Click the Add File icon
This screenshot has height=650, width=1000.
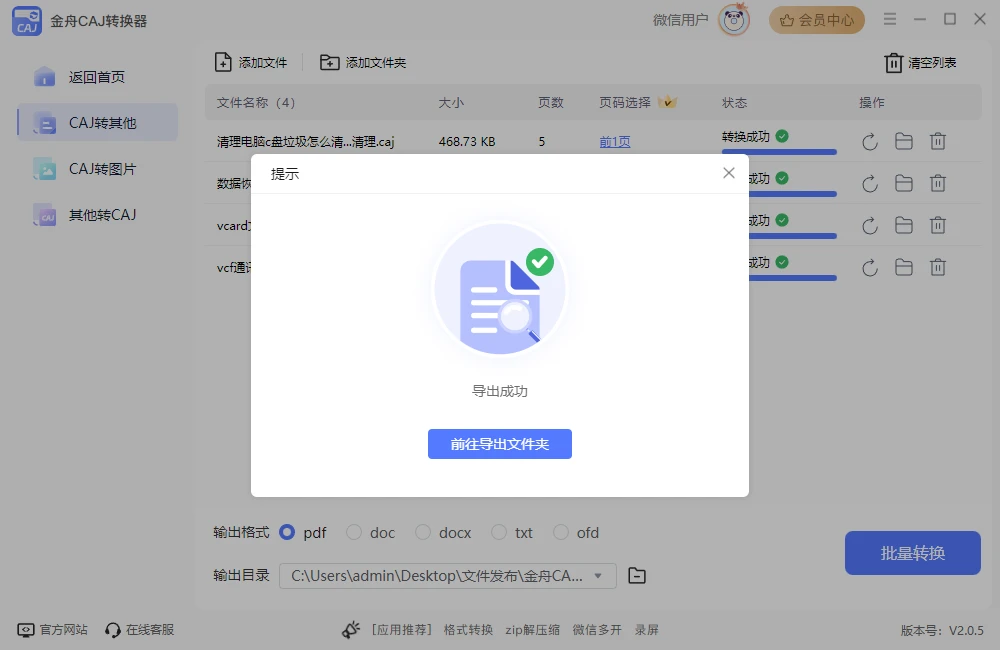point(223,62)
